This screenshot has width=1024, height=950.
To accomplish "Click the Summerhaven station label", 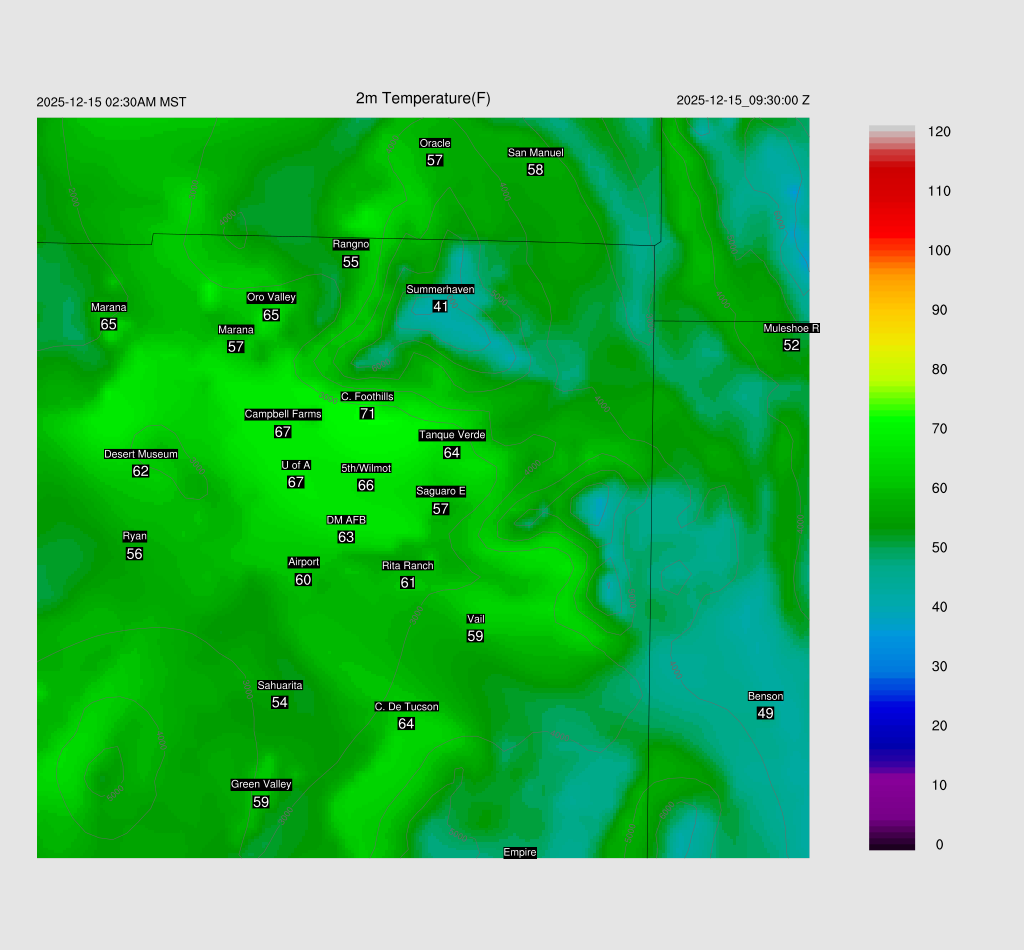I will 440,289.
